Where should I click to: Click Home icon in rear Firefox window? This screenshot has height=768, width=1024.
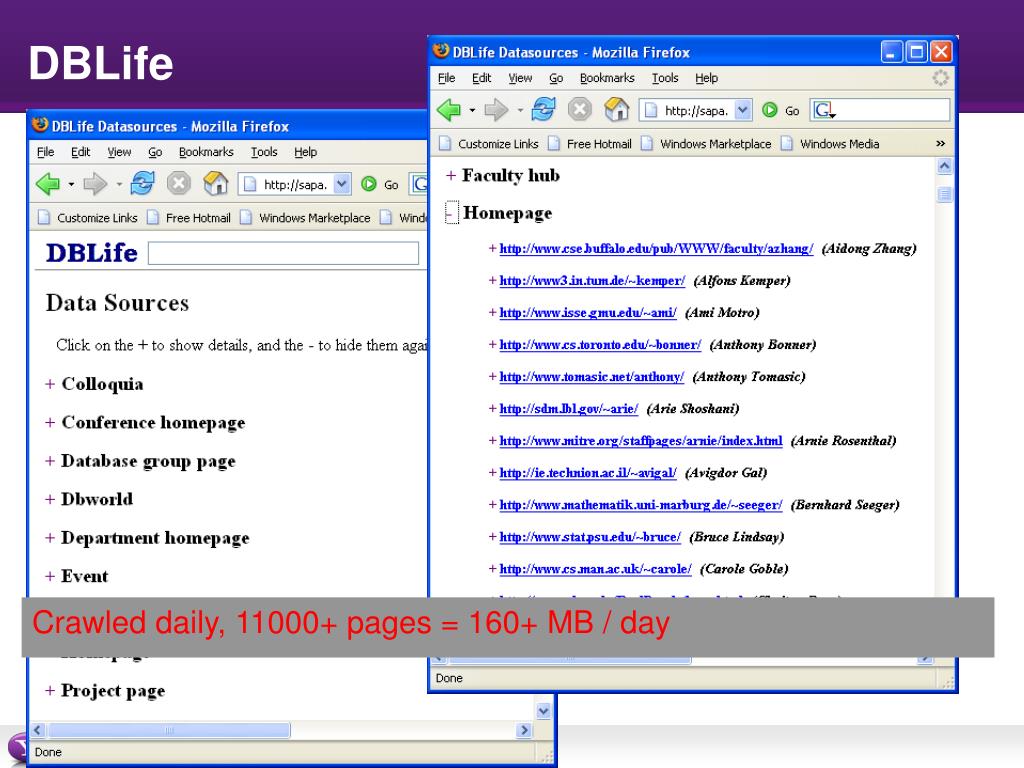click(x=215, y=184)
